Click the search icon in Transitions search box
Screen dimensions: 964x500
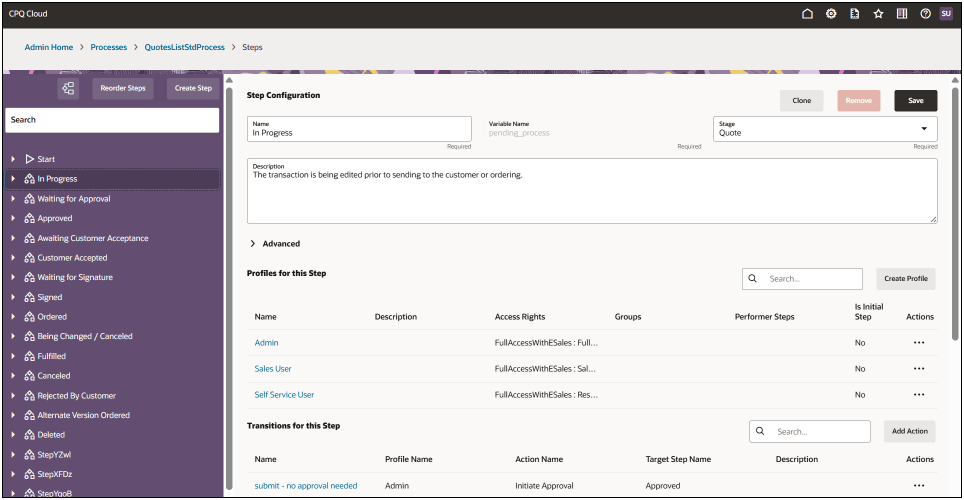[760, 431]
